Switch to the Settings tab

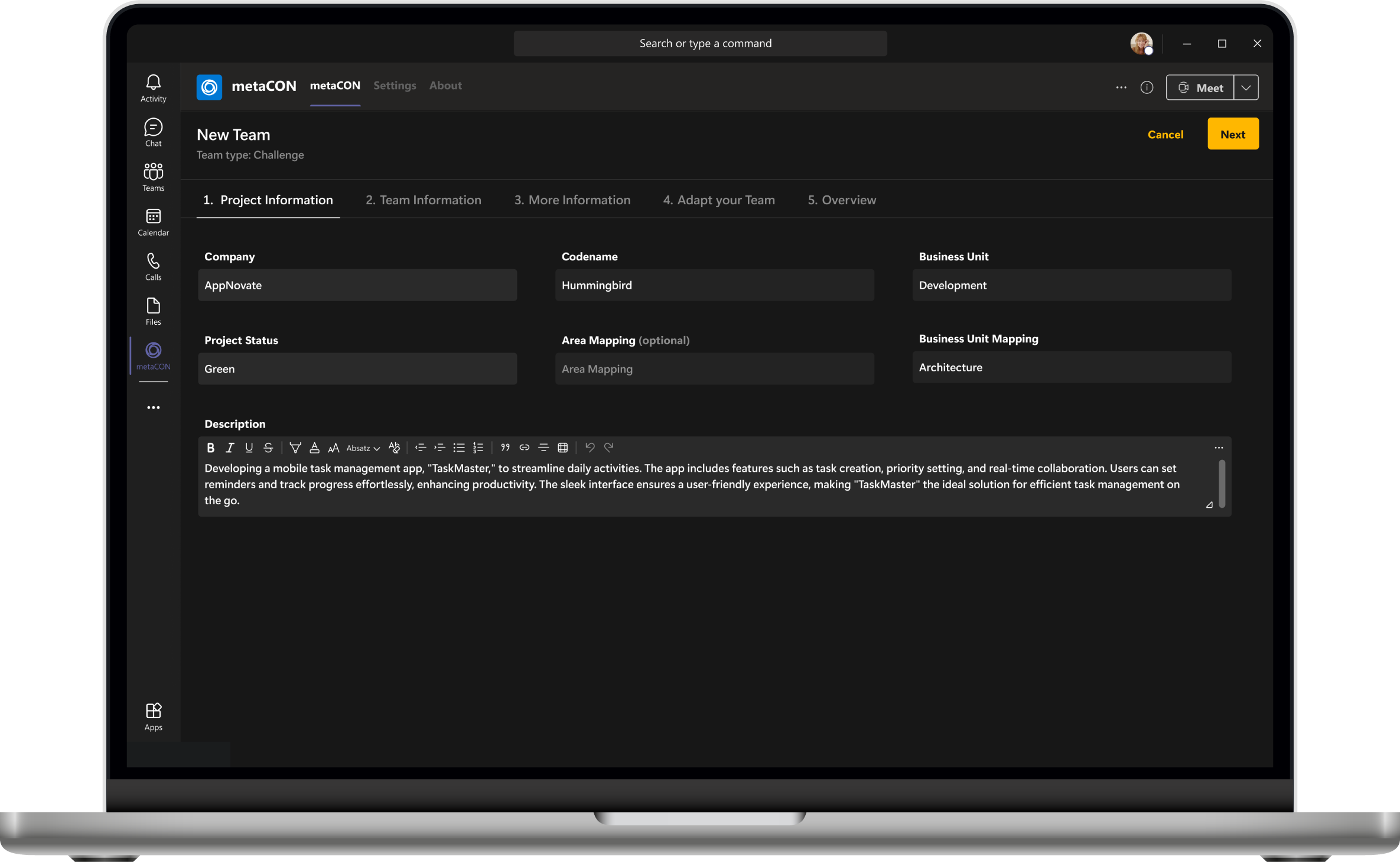point(395,86)
